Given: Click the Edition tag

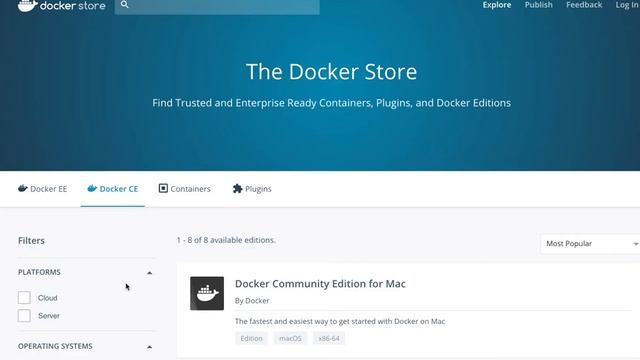Looking at the screenshot, I should (251, 338).
